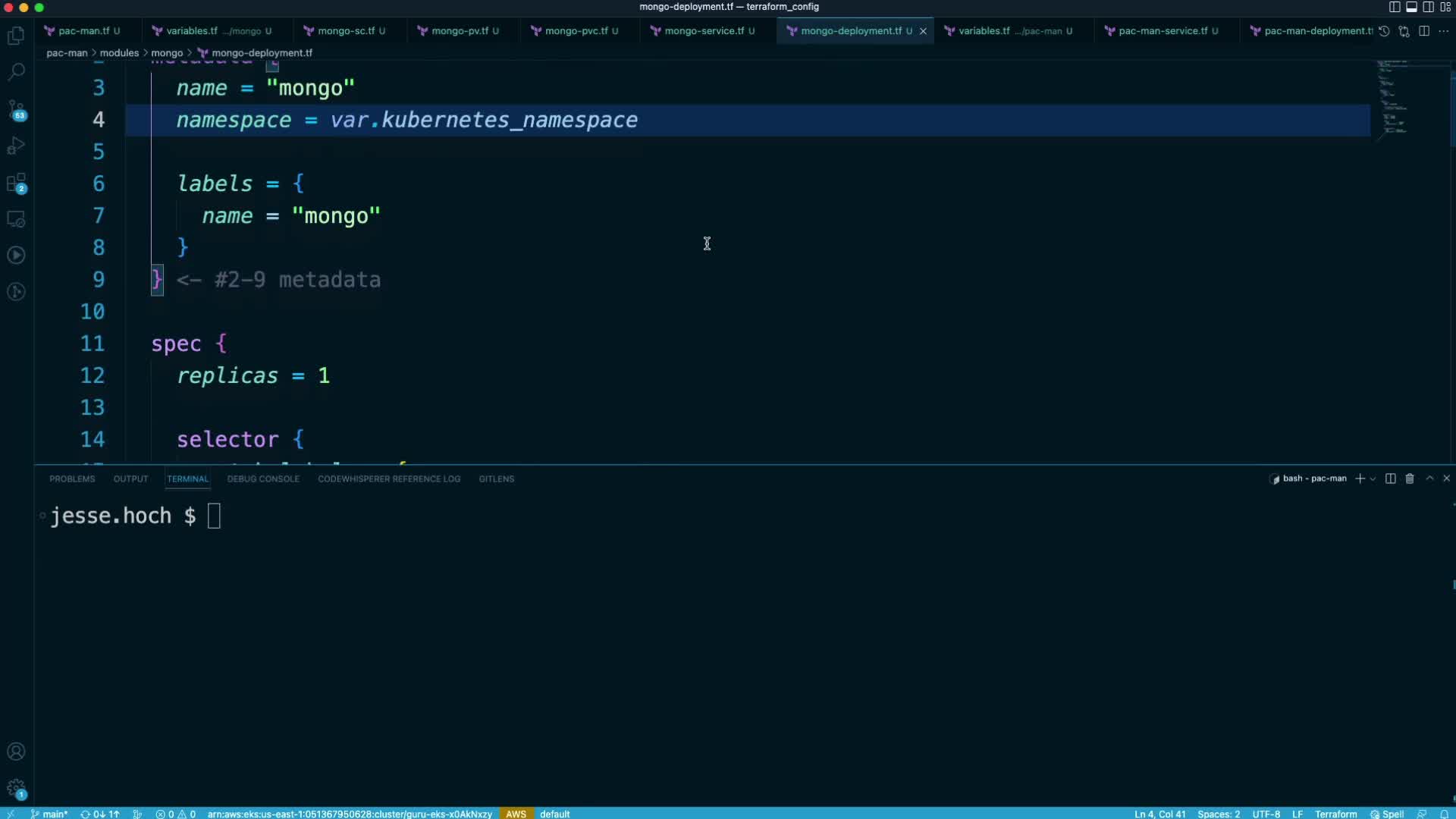The width and height of the screenshot is (1456, 819).
Task: Open Source Control view with 53 badge
Action: pyautogui.click(x=16, y=109)
